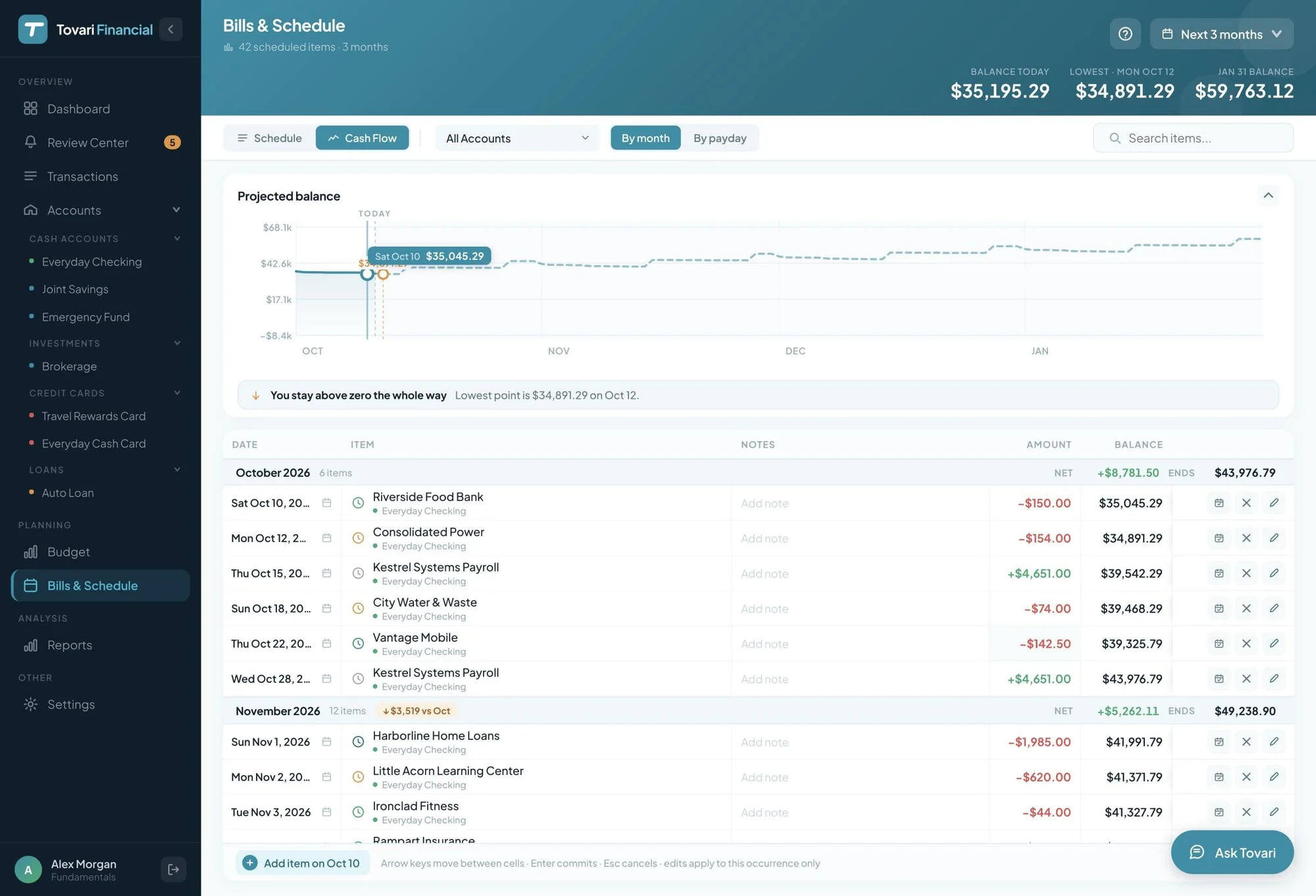Edit the Harborline Home Loans entry pencil
This screenshot has height=896, width=1316.
coord(1274,742)
